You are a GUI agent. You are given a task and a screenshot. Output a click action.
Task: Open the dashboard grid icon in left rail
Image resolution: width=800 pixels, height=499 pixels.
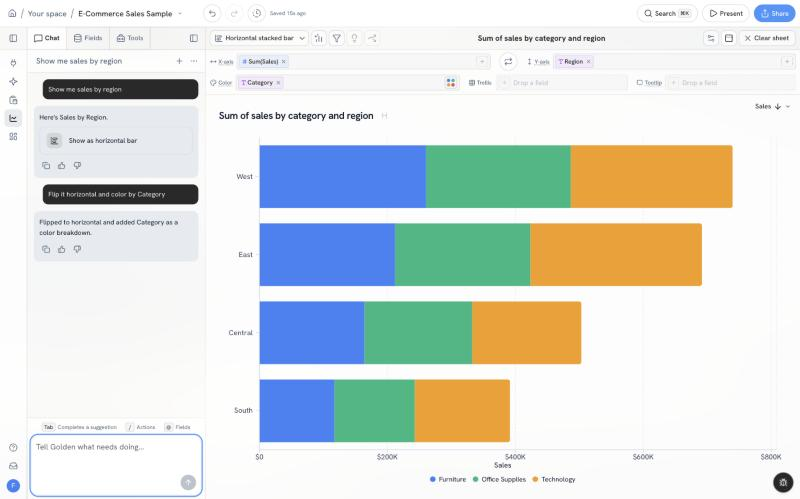(x=13, y=137)
